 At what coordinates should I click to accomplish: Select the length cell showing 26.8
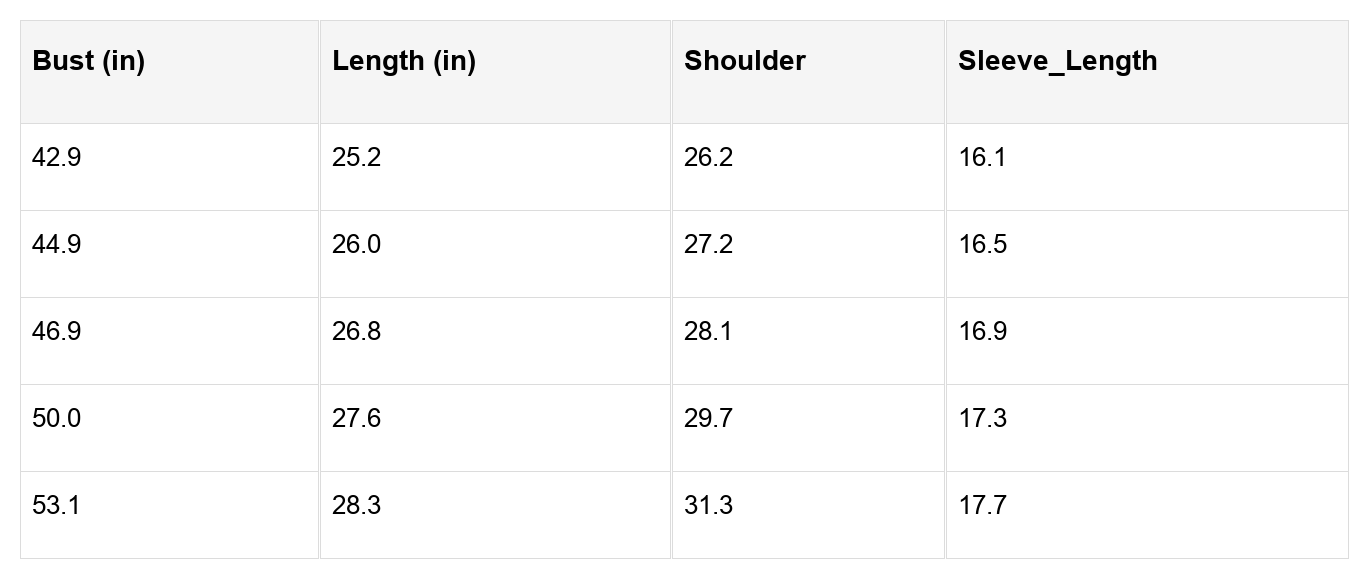(357, 332)
